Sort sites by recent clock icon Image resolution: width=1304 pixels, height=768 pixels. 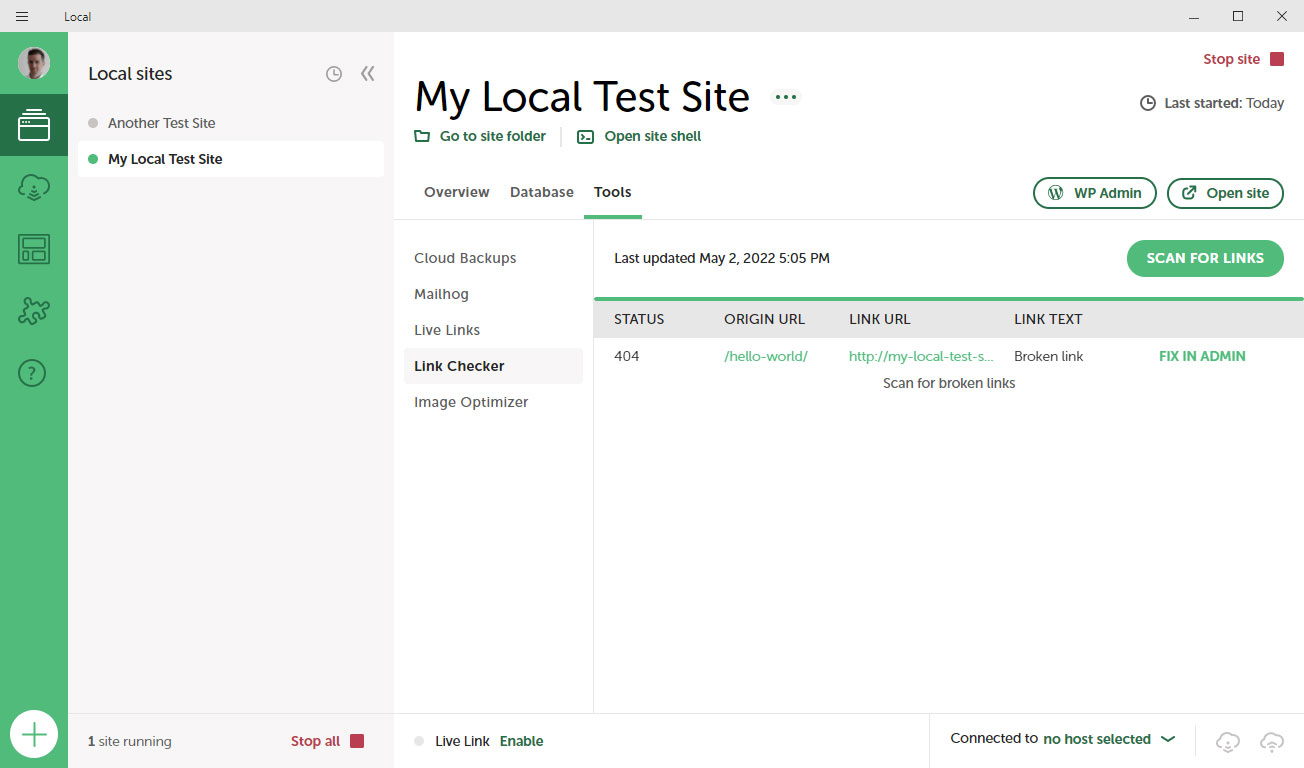[x=334, y=74]
